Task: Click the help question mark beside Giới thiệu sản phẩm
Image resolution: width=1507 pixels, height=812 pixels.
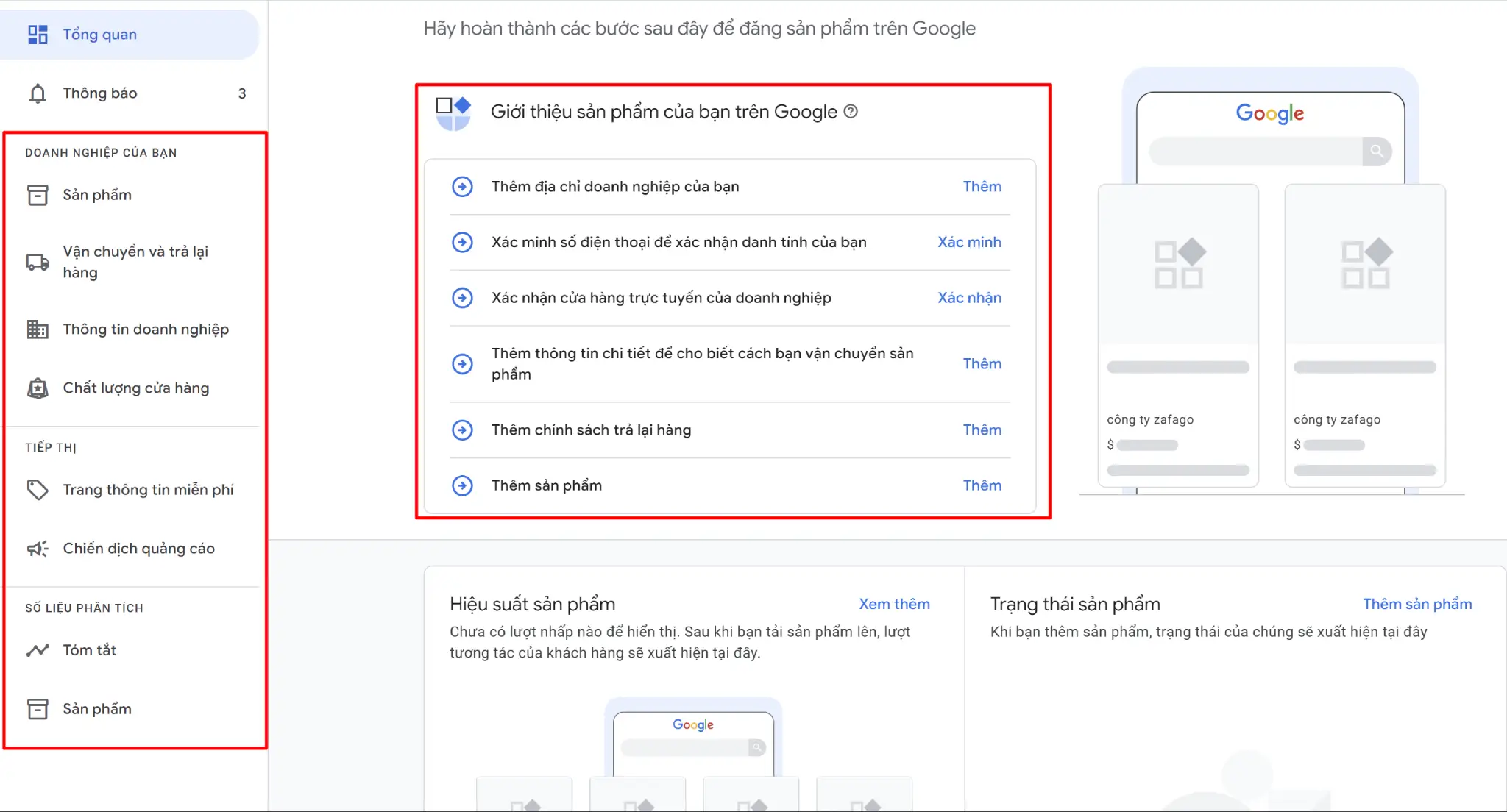Action: [851, 112]
